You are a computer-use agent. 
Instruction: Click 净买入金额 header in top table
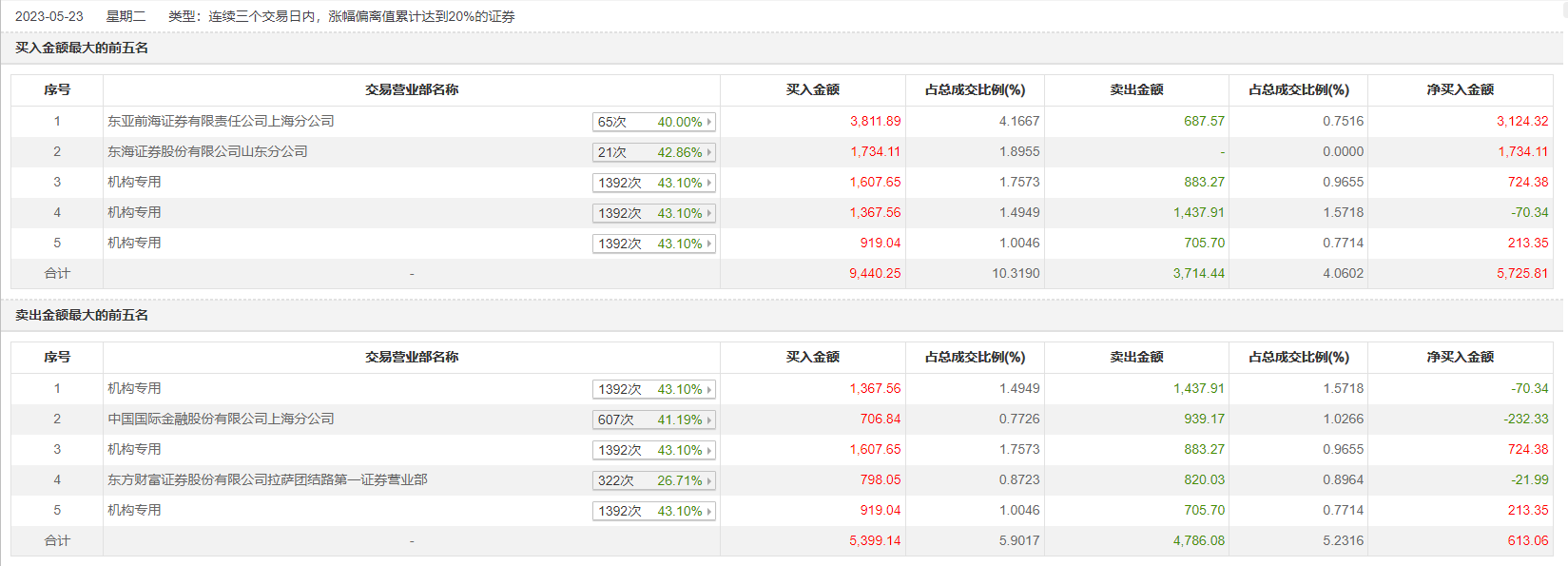coord(1460,89)
